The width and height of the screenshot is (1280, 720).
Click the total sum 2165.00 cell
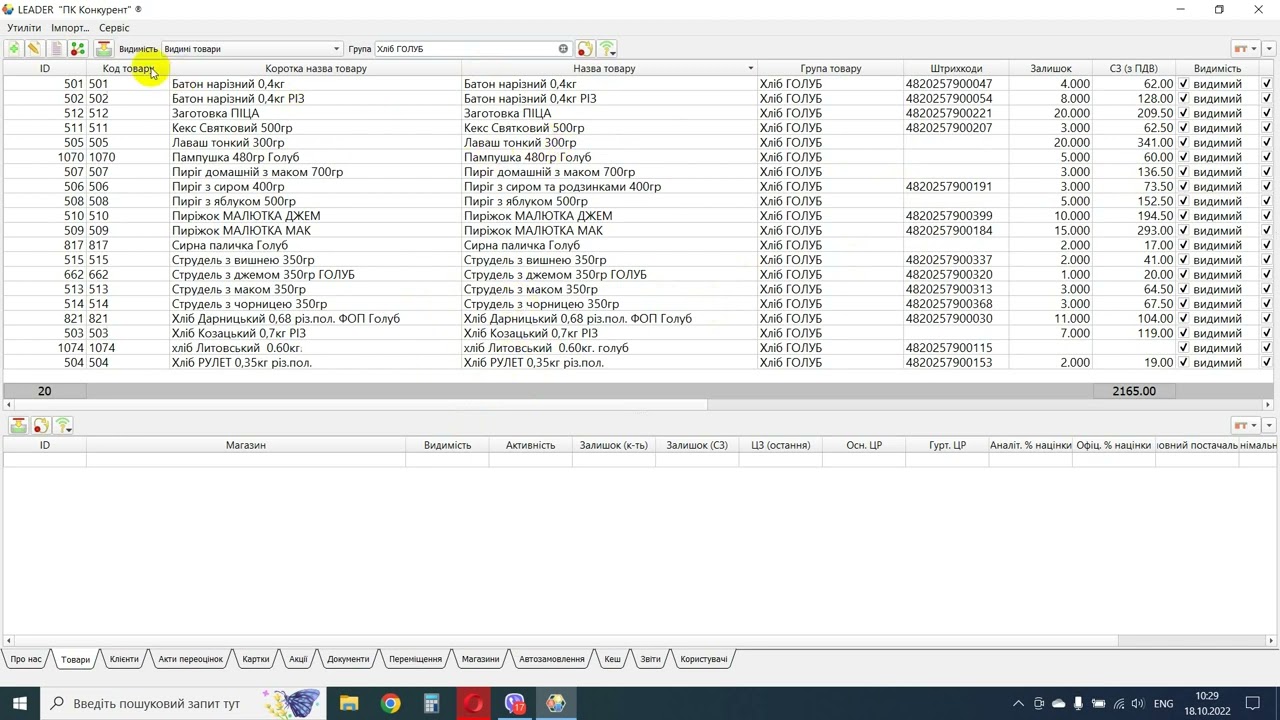[1134, 391]
